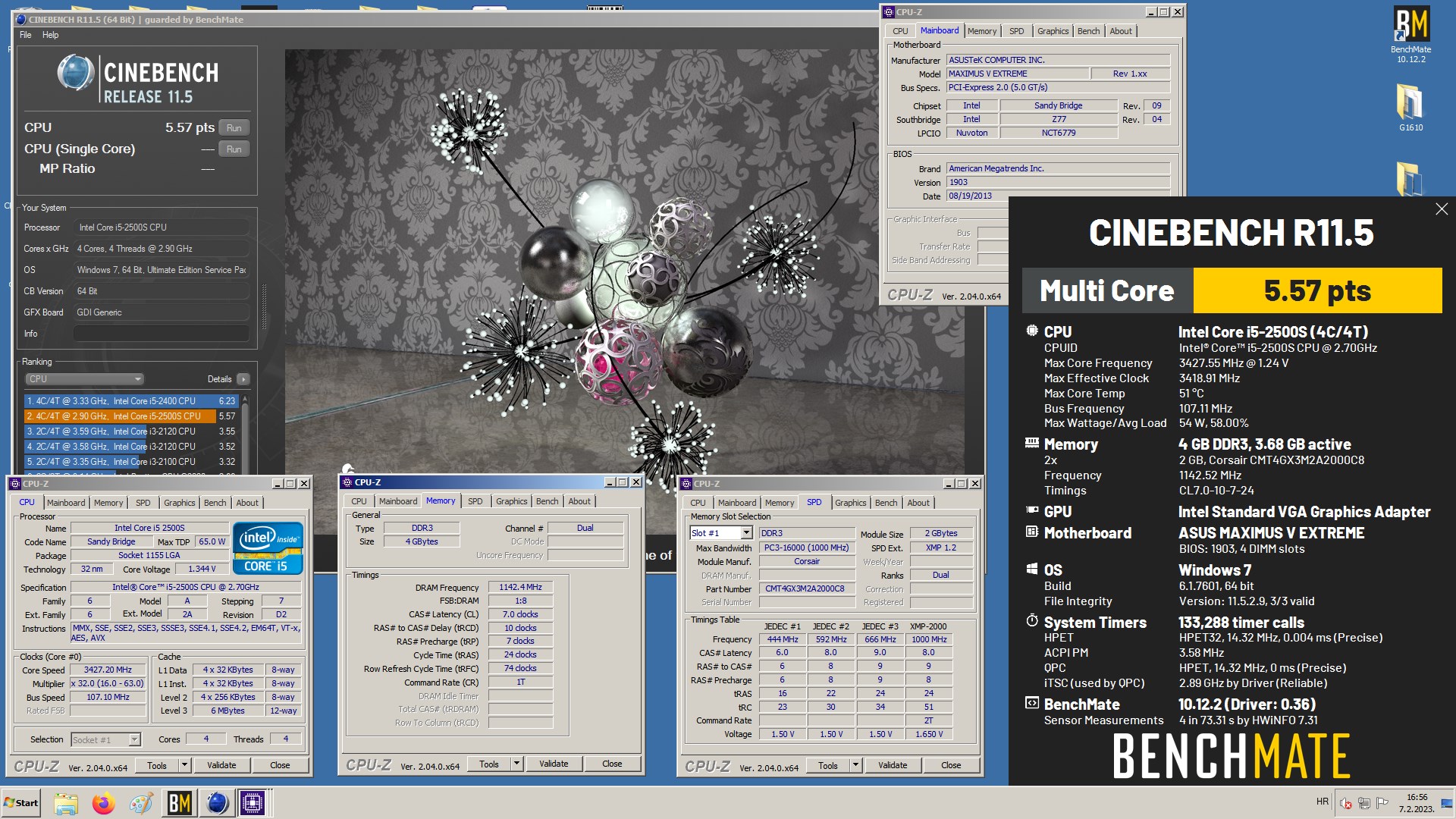Open the Action Center flag icon
Viewport: 1456px width, 819px height.
click(1382, 803)
